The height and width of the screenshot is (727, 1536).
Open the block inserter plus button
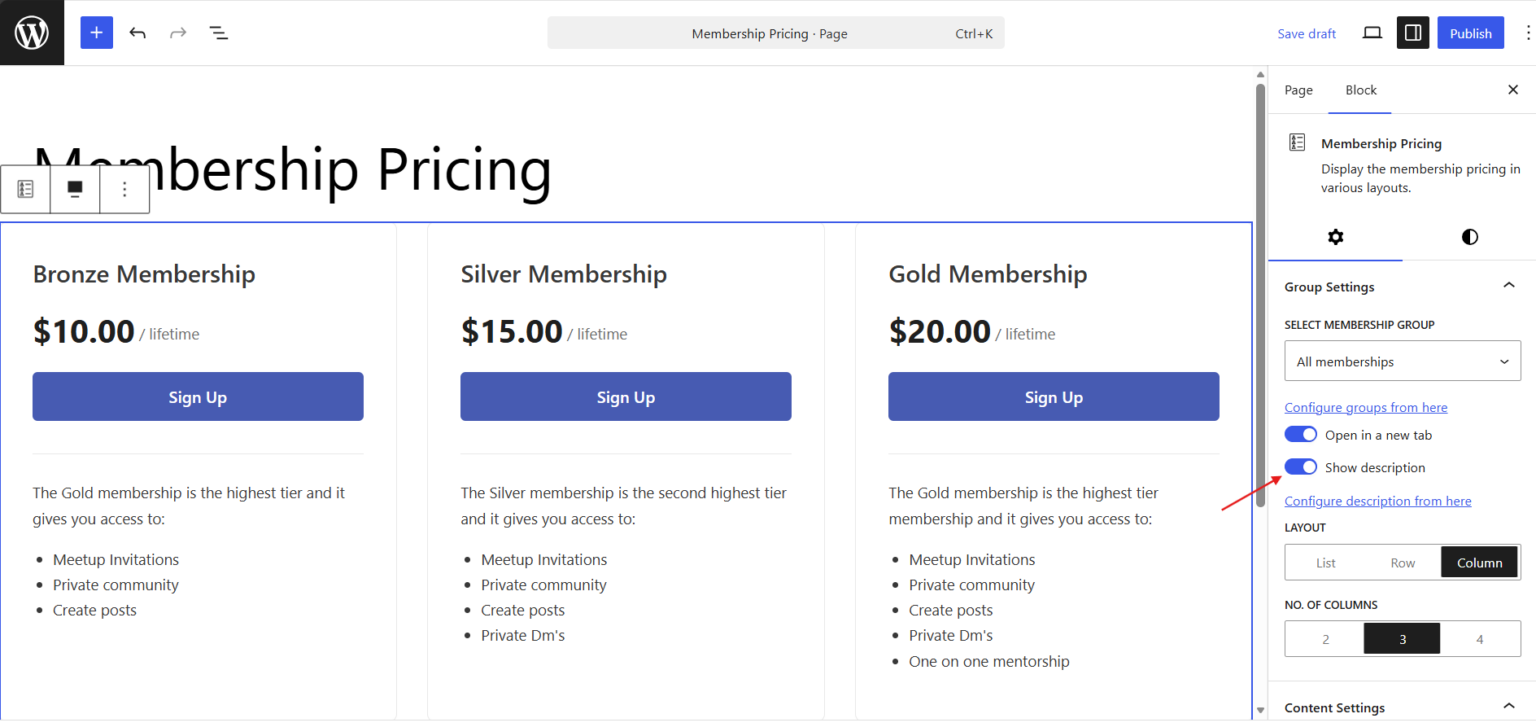97,33
